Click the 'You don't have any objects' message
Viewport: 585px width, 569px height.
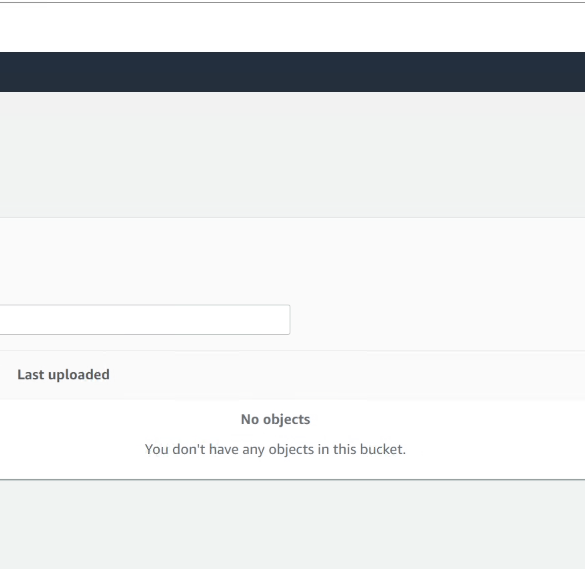275,449
